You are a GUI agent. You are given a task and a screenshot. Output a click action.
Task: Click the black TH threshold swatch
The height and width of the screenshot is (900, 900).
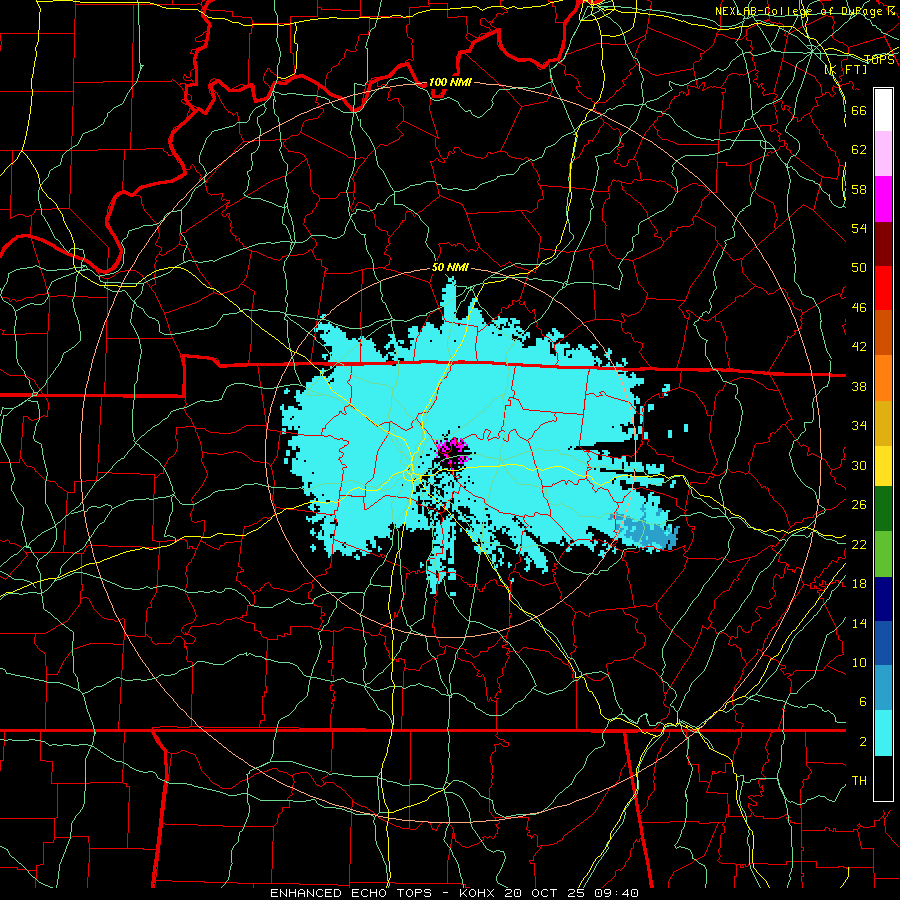pyautogui.click(x=883, y=778)
